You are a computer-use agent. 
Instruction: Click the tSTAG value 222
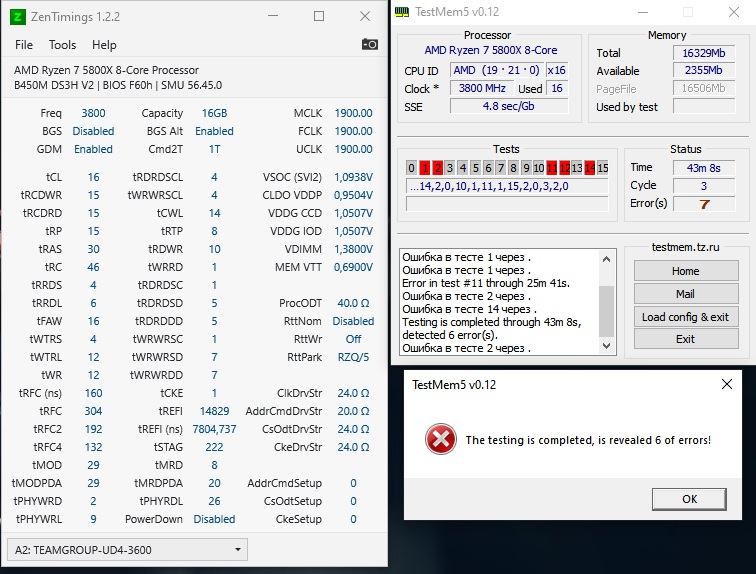[214, 447]
